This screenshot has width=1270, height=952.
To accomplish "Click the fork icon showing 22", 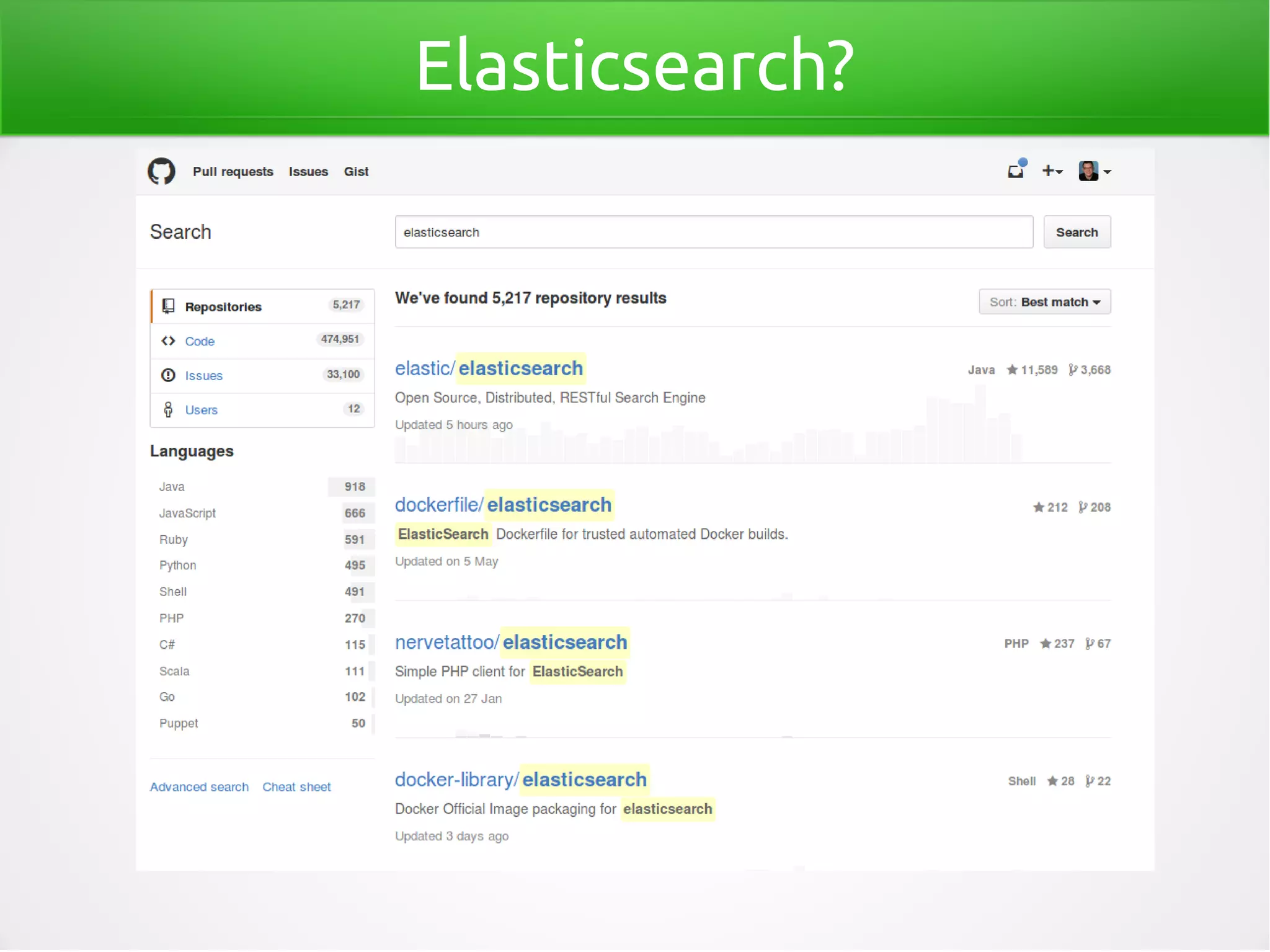I will pos(1090,781).
